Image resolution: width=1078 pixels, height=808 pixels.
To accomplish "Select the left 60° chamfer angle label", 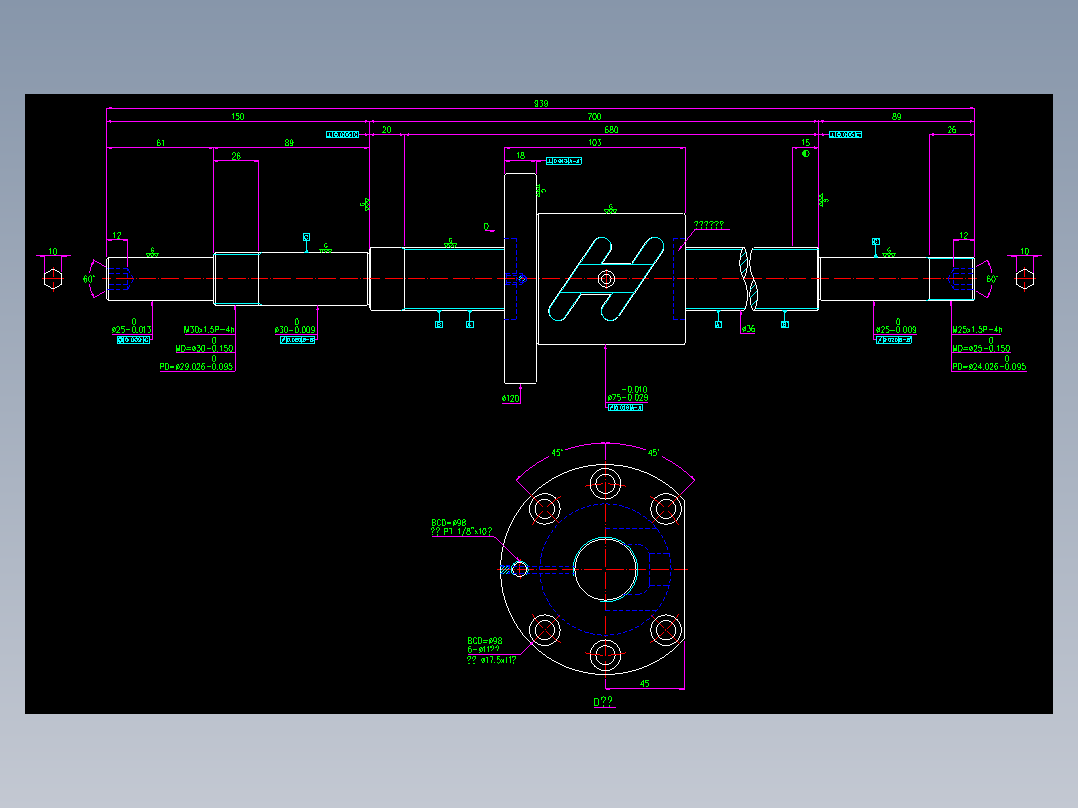I will 89,279.
